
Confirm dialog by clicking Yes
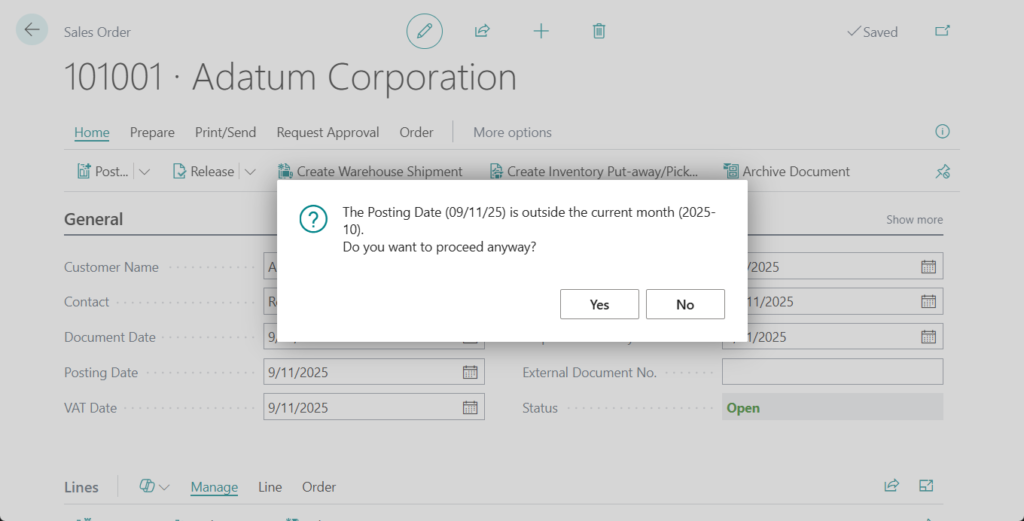coord(599,304)
